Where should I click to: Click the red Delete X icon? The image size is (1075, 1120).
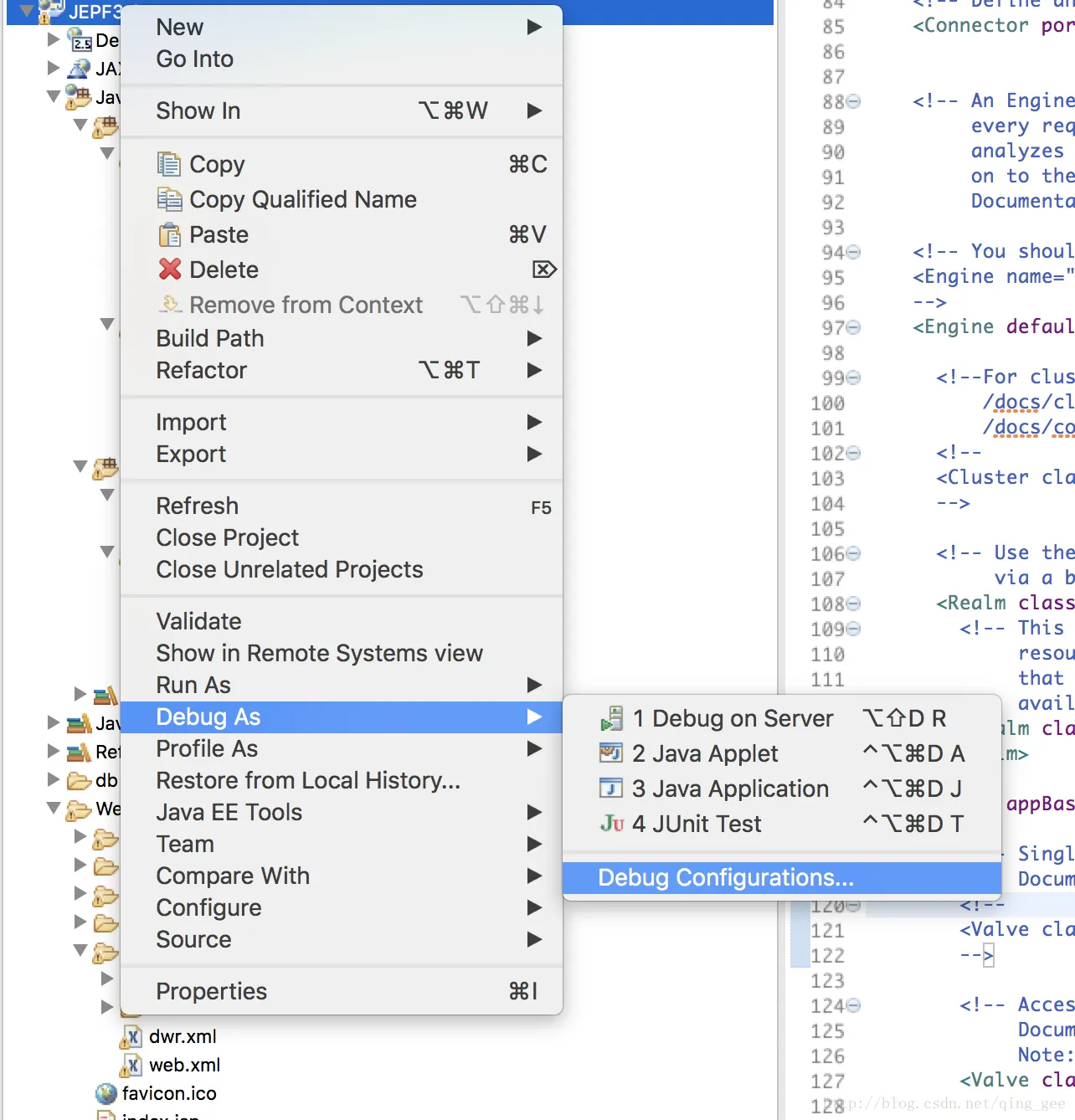(x=170, y=270)
